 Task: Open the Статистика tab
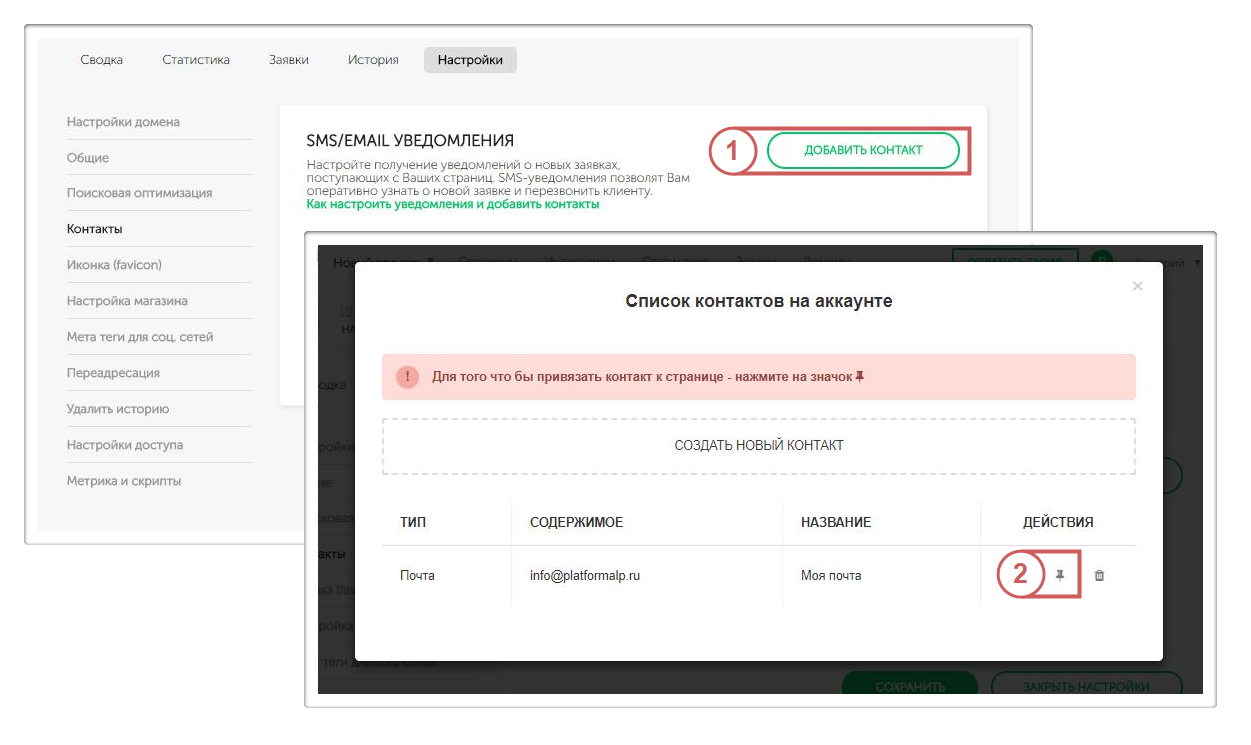(196, 60)
